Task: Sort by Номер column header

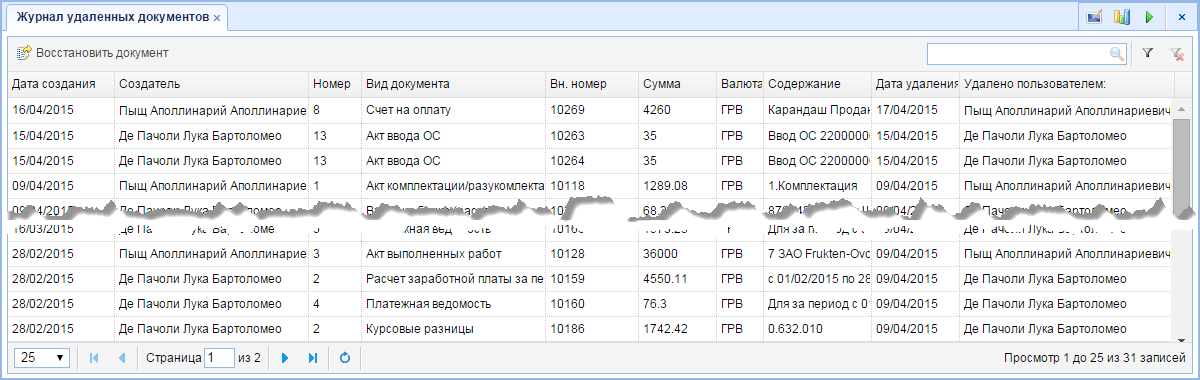Action: coord(334,84)
